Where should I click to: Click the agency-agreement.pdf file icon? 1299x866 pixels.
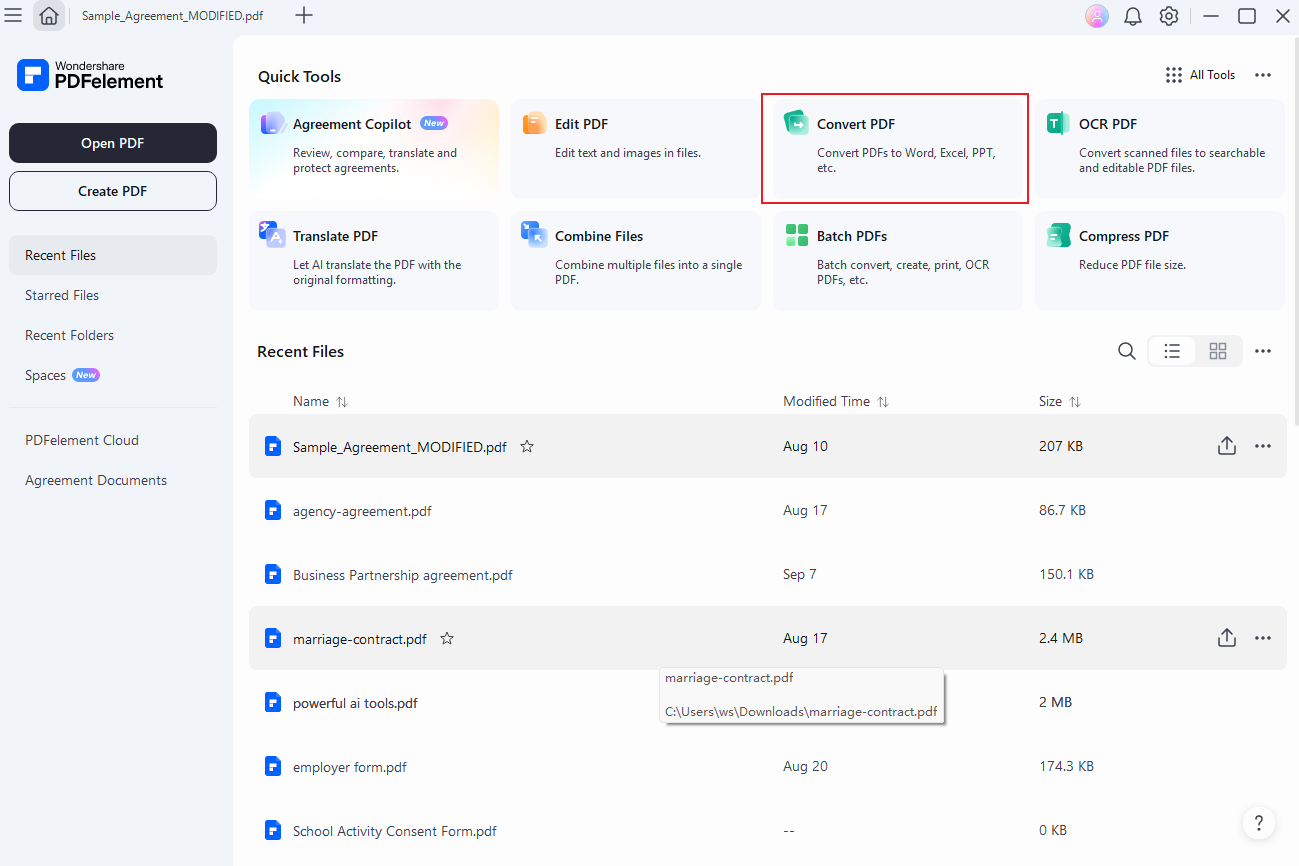[x=272, y=510]
